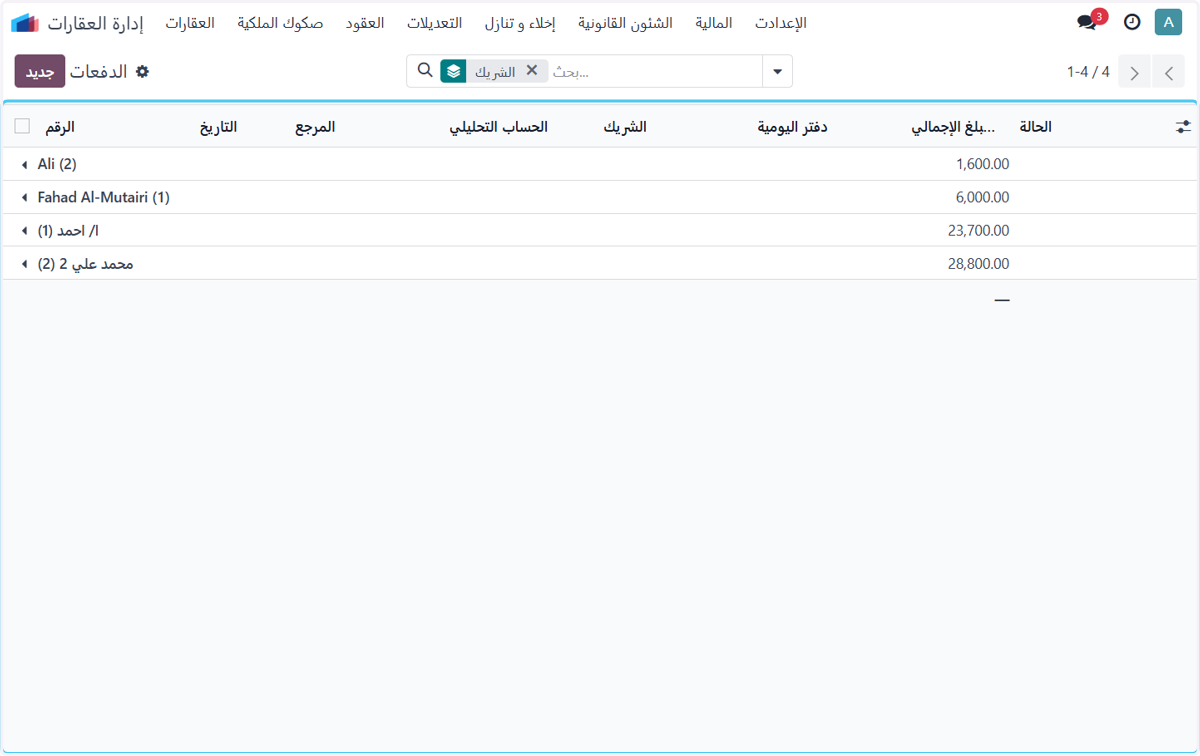Open the الشئون القانونية menu
The width and height of the screenshot is (1200, 756).
(x=625, y=23)
